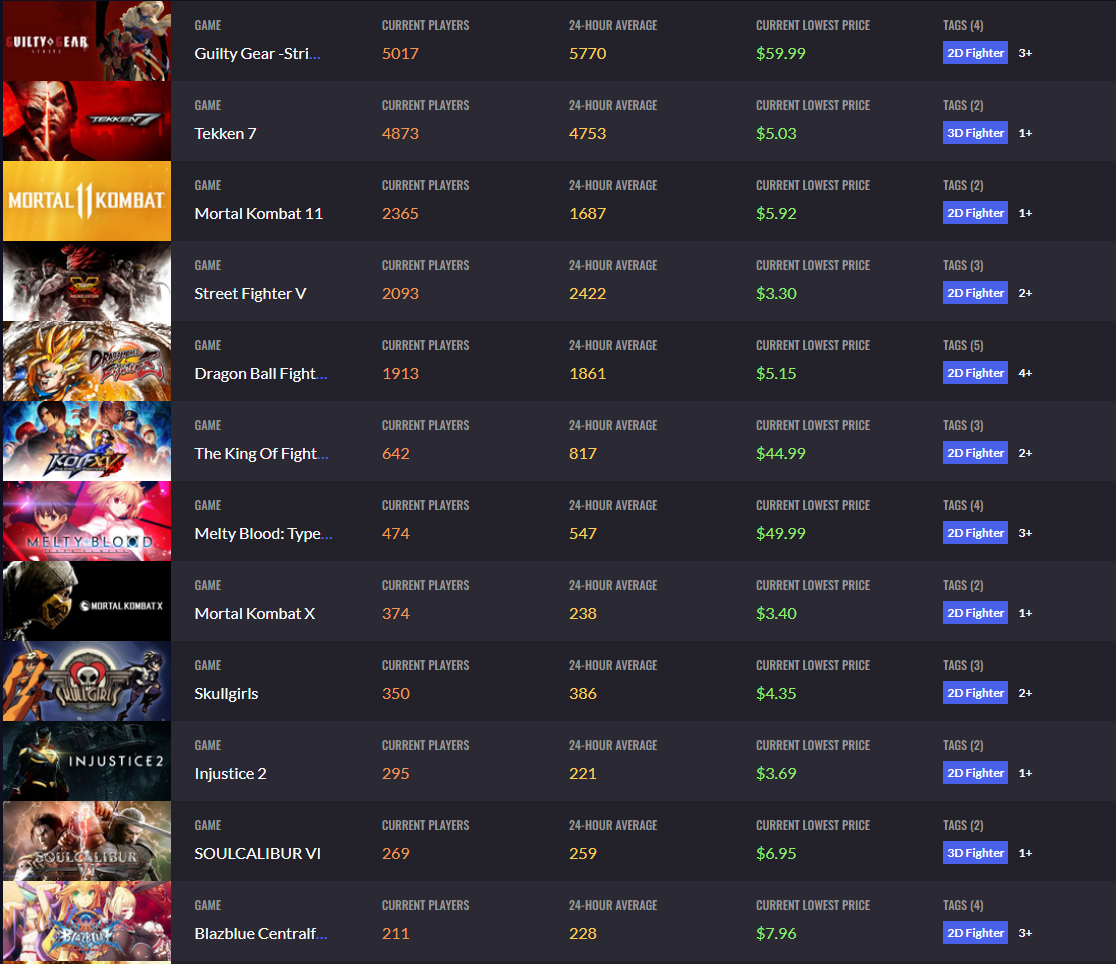Expand the 3+ extra tags on Guilty Gear
1116x964 pixels.
point(1025,53)
